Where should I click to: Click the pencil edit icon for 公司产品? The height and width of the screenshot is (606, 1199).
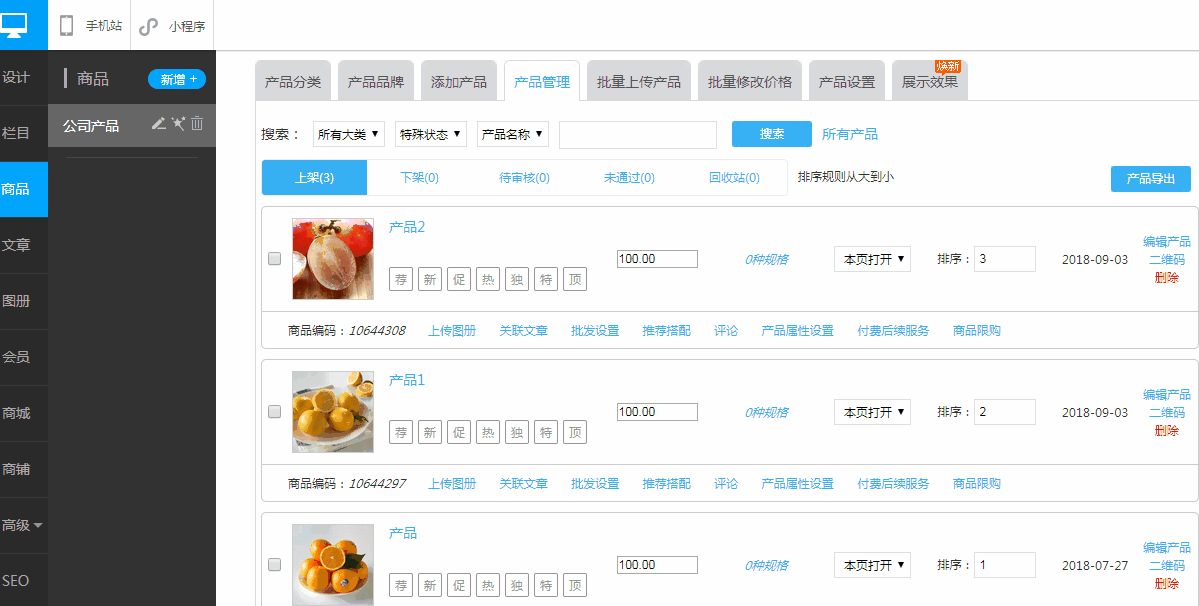pos(157,123)
